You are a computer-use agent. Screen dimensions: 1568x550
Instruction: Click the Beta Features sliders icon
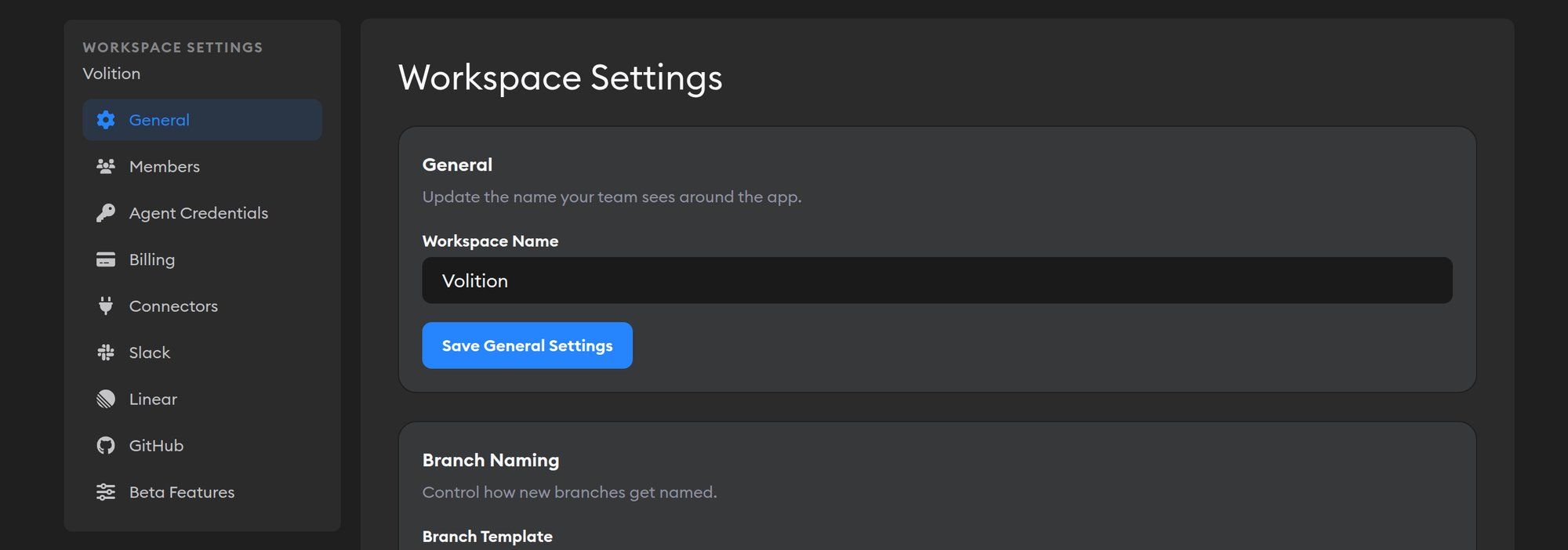point(106,492)
